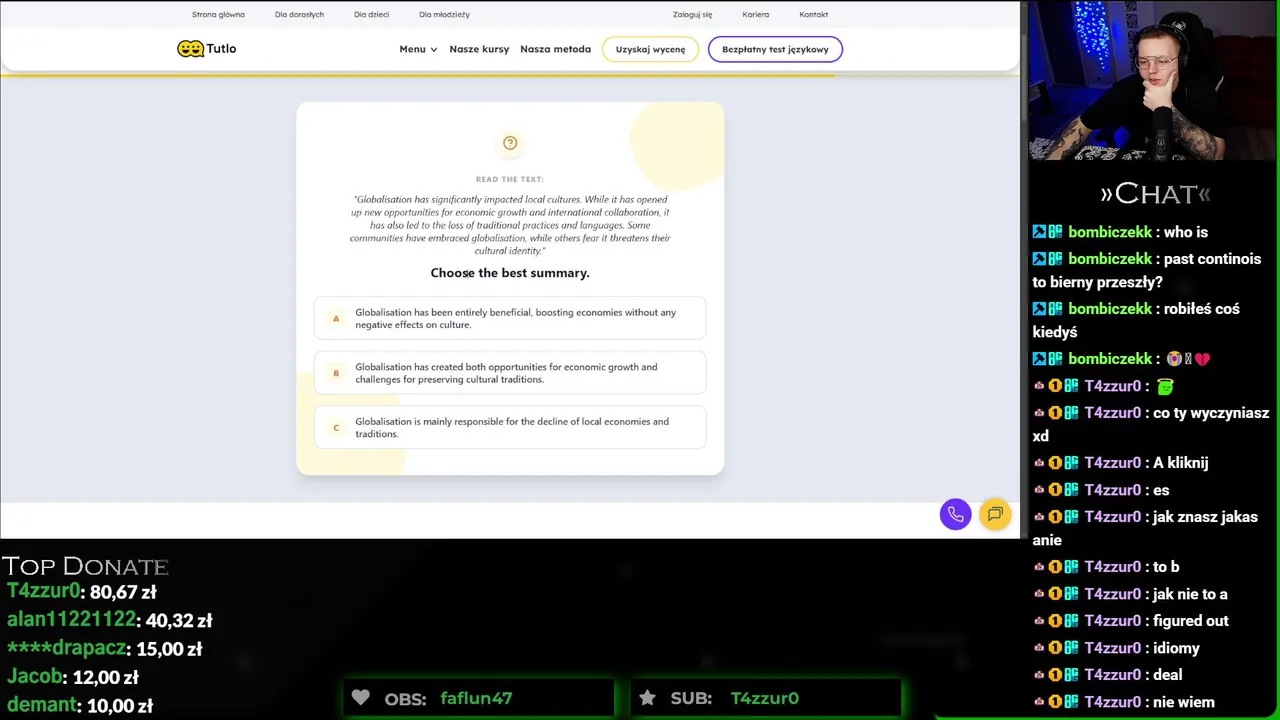Click the Tutlo logo
This screenshot has width=1280, height=720.
pyautogui.click(x=207, y=49)
